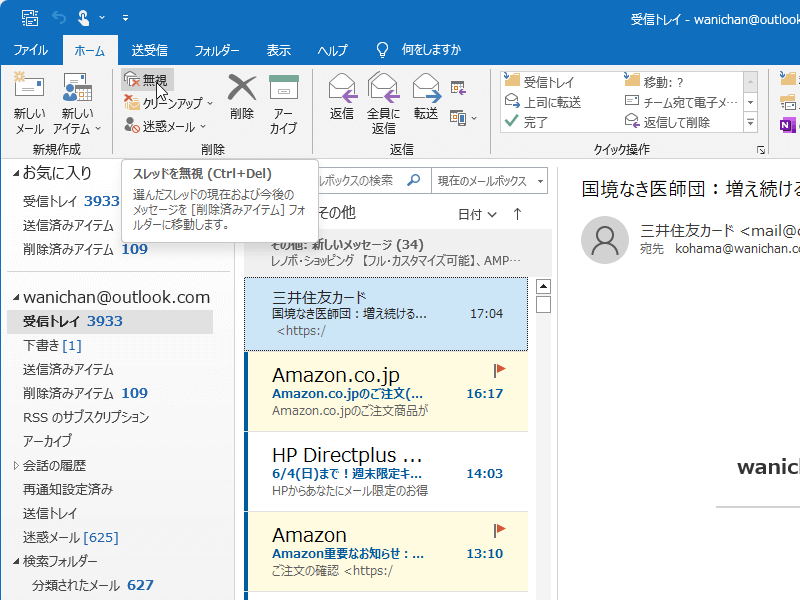Image resolution: width=800 pixels, height=600 pixels.
Task: Open Customize Quick Access Toolbar dropdown
Action: click(x=125, y=18)
